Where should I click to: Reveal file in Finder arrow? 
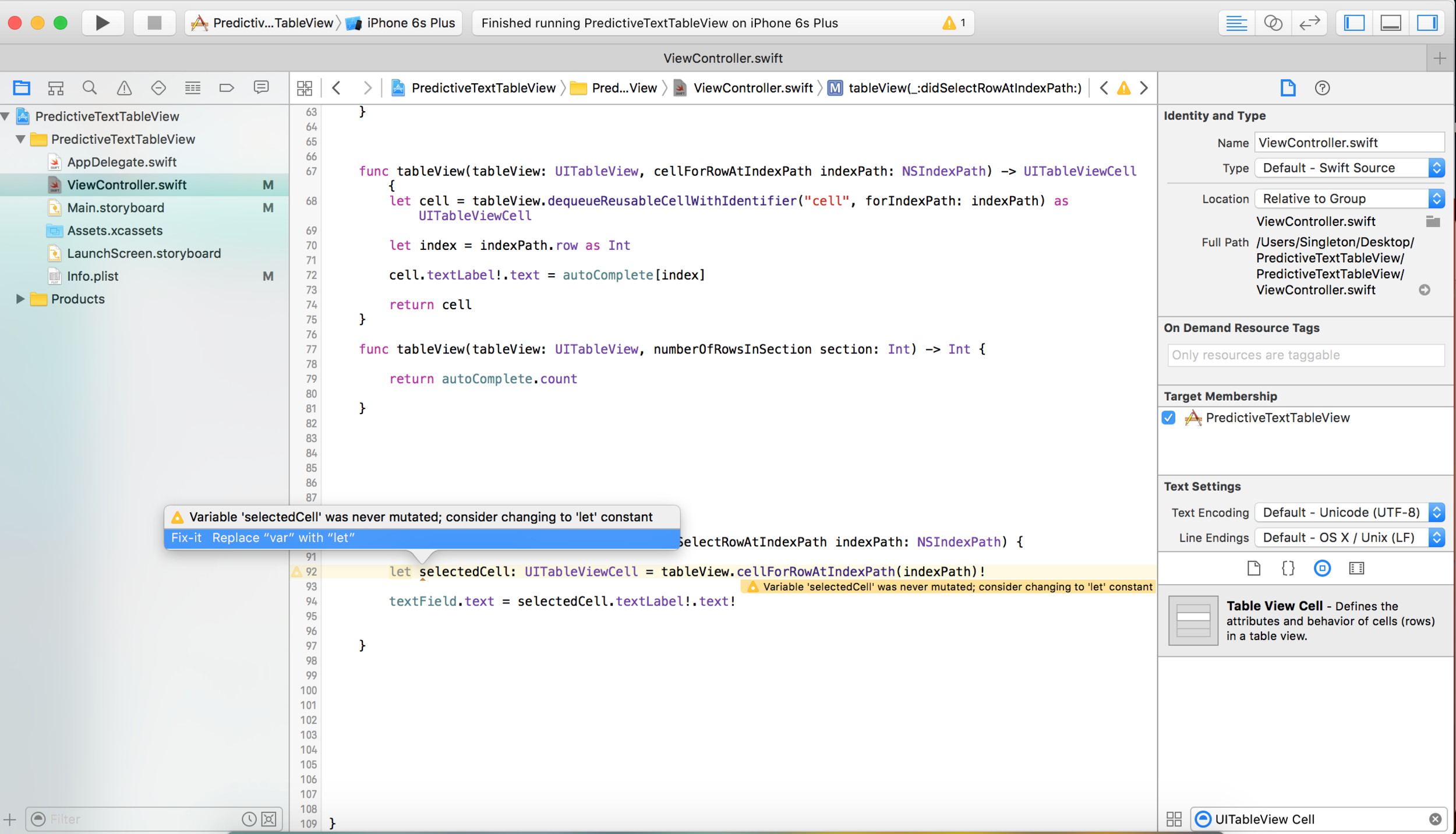tap(1425, 290)
